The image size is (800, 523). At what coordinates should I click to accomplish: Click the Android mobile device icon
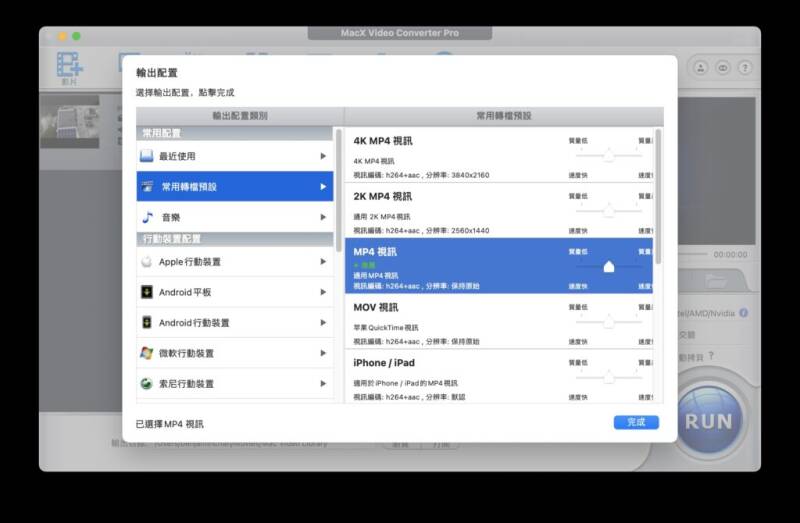(146, 322)
